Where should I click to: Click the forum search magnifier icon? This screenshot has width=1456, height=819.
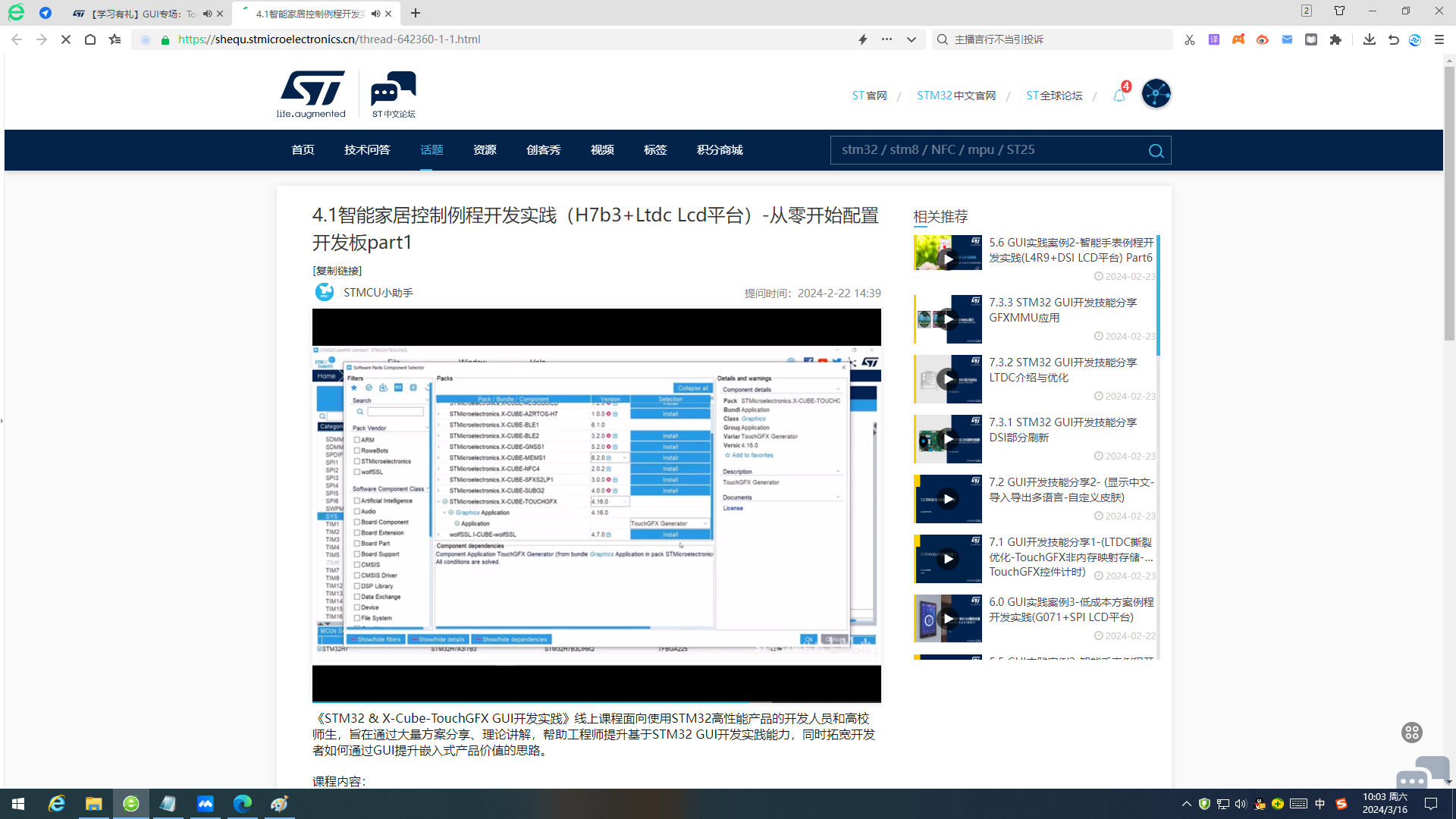pos(1156,151)
